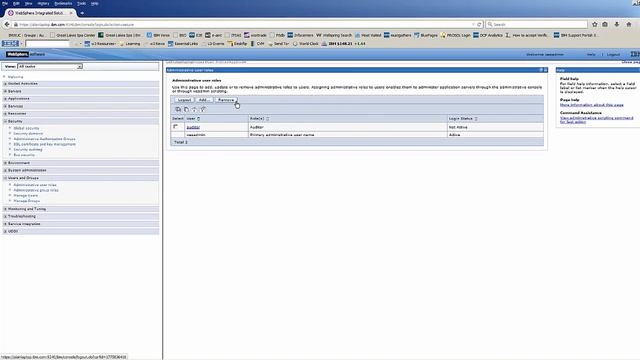
Task: Click the Logout button above table
Action: pos(184,100)
